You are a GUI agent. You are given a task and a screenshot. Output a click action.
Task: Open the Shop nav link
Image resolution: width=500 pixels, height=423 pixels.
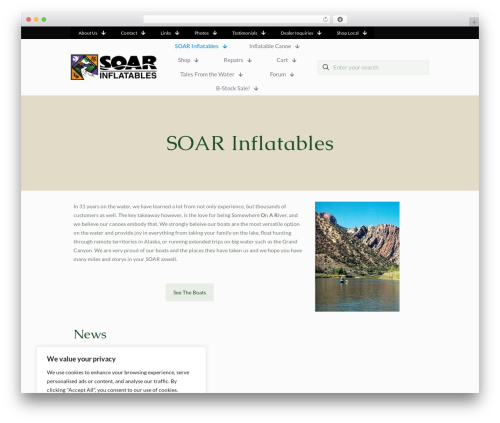(x=184, y=60)
